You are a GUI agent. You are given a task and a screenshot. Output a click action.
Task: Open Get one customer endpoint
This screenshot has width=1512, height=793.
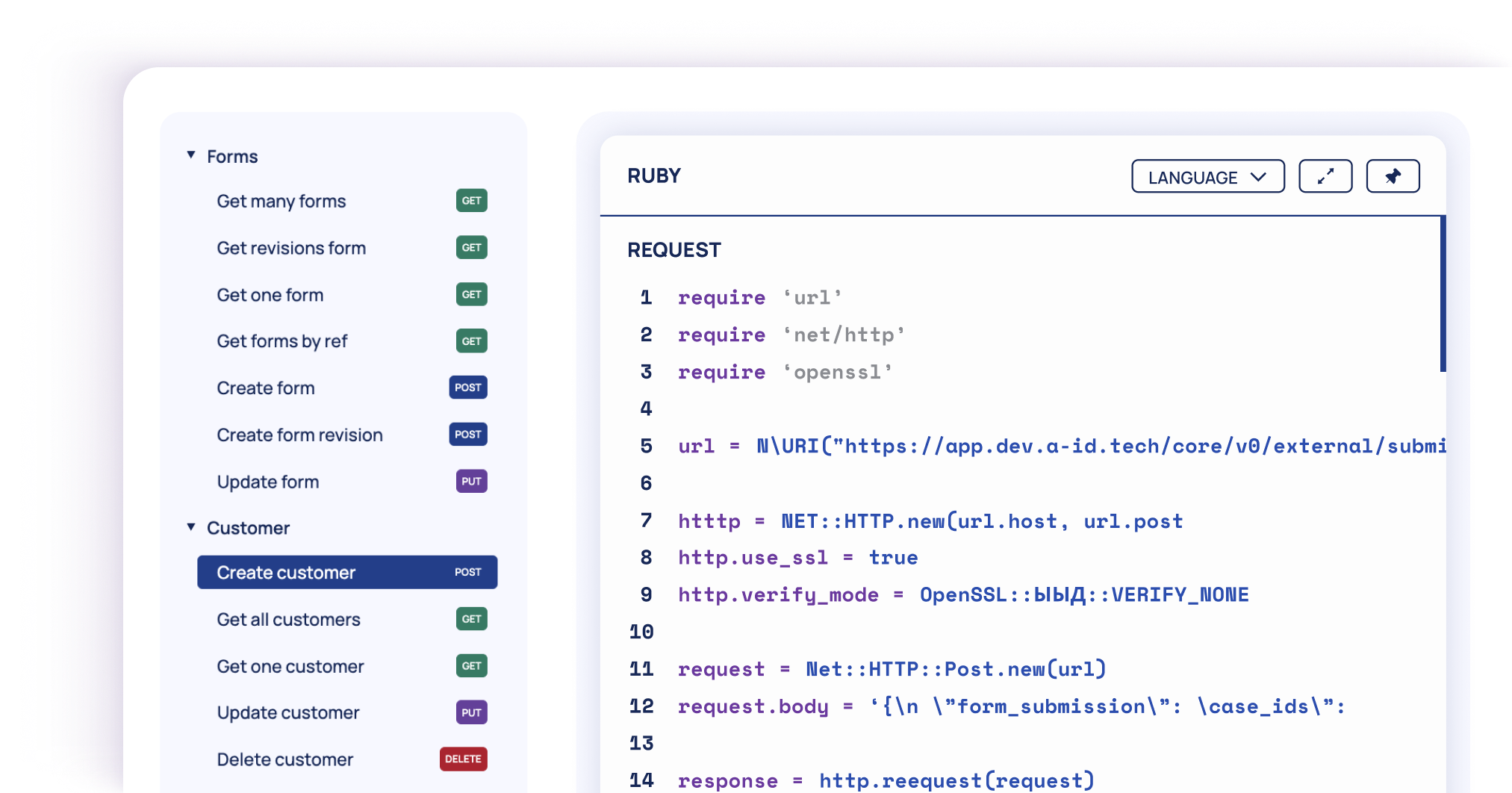(x=290, y=667)
